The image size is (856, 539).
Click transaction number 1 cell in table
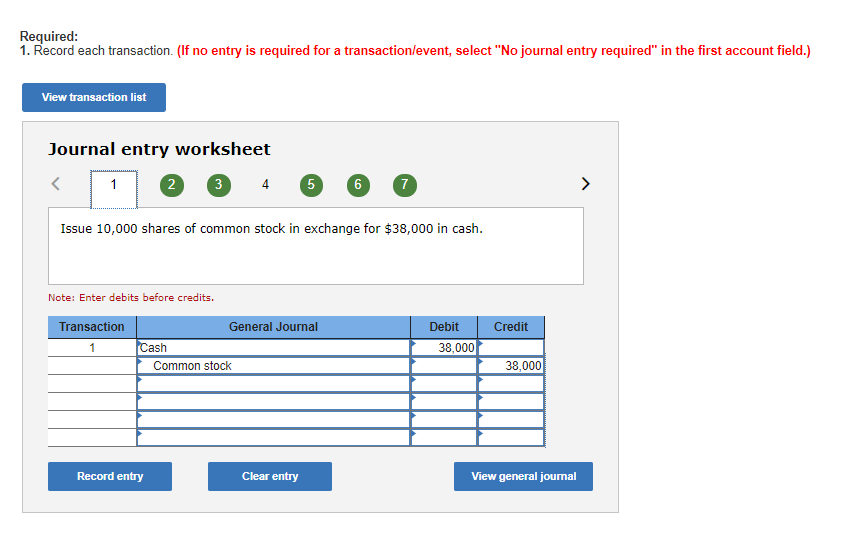(x=92, y=348)
